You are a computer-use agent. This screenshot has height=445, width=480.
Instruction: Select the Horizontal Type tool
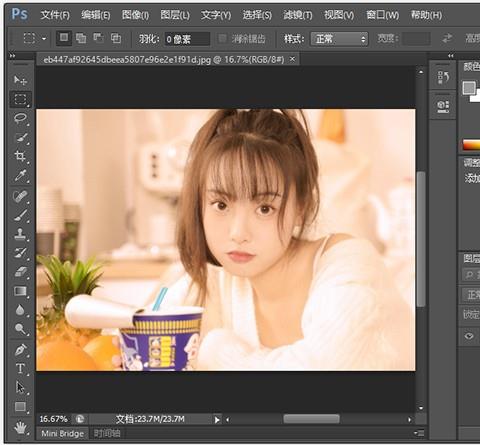(x=20, y=369)
